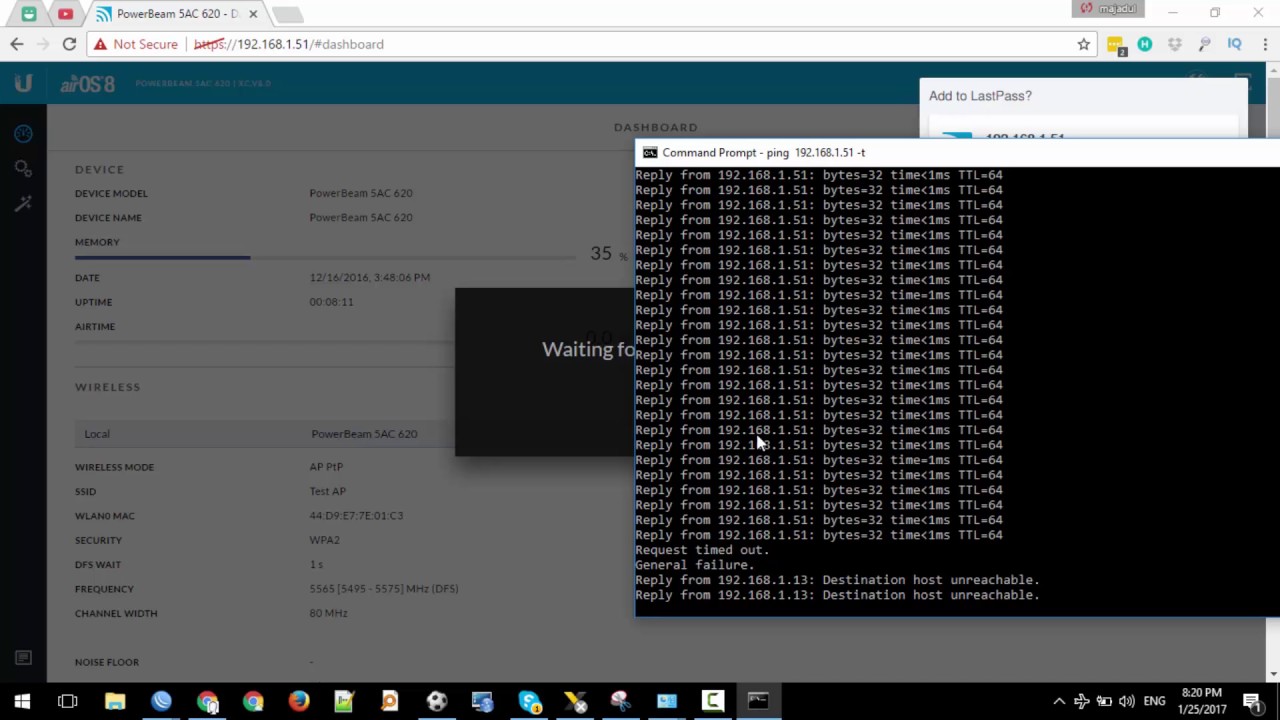Click security value WPA2
The width and height of the screenshot is (1280, 720).
pos(325,540)
